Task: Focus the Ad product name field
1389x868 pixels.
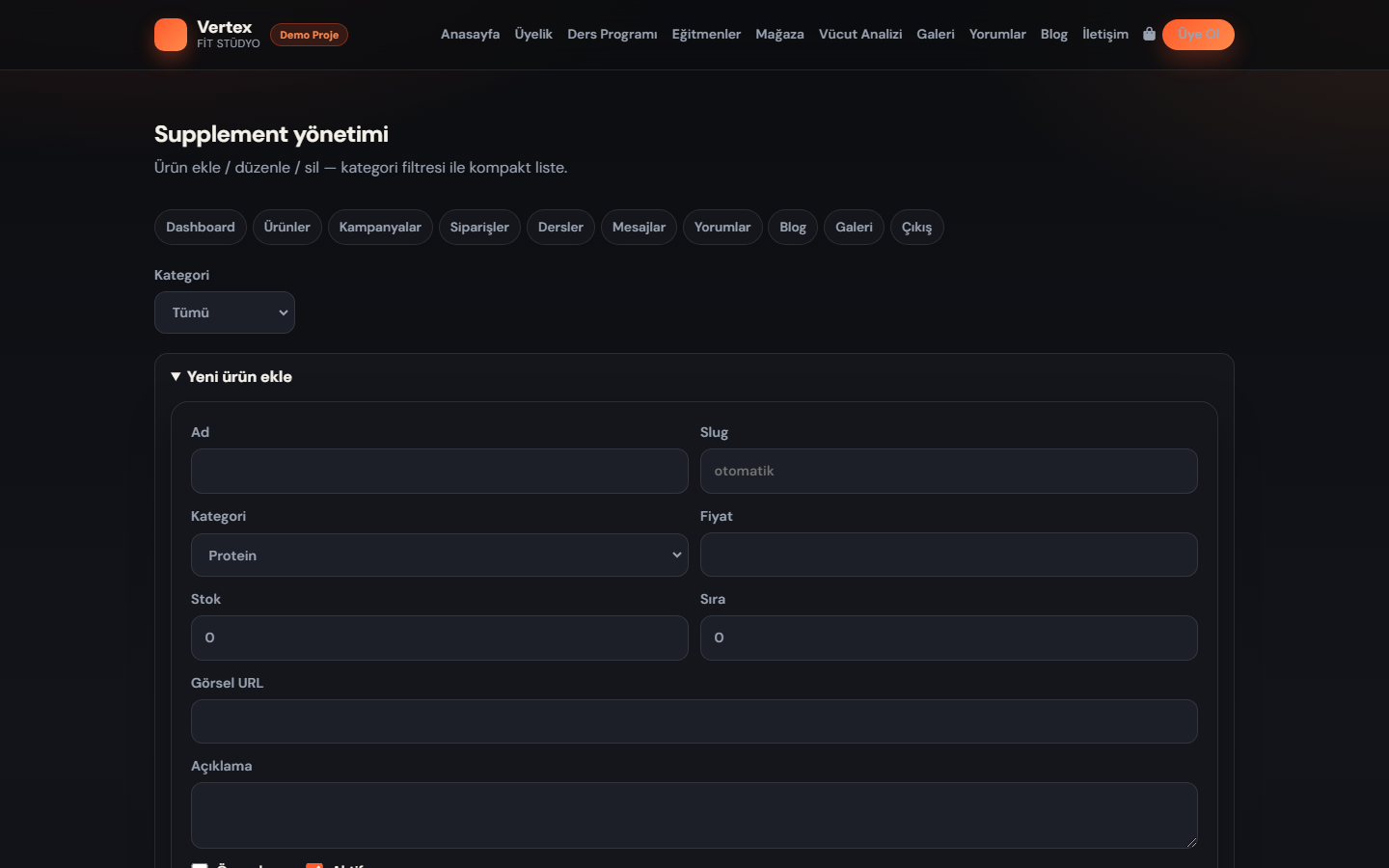Action: (440, 472)
